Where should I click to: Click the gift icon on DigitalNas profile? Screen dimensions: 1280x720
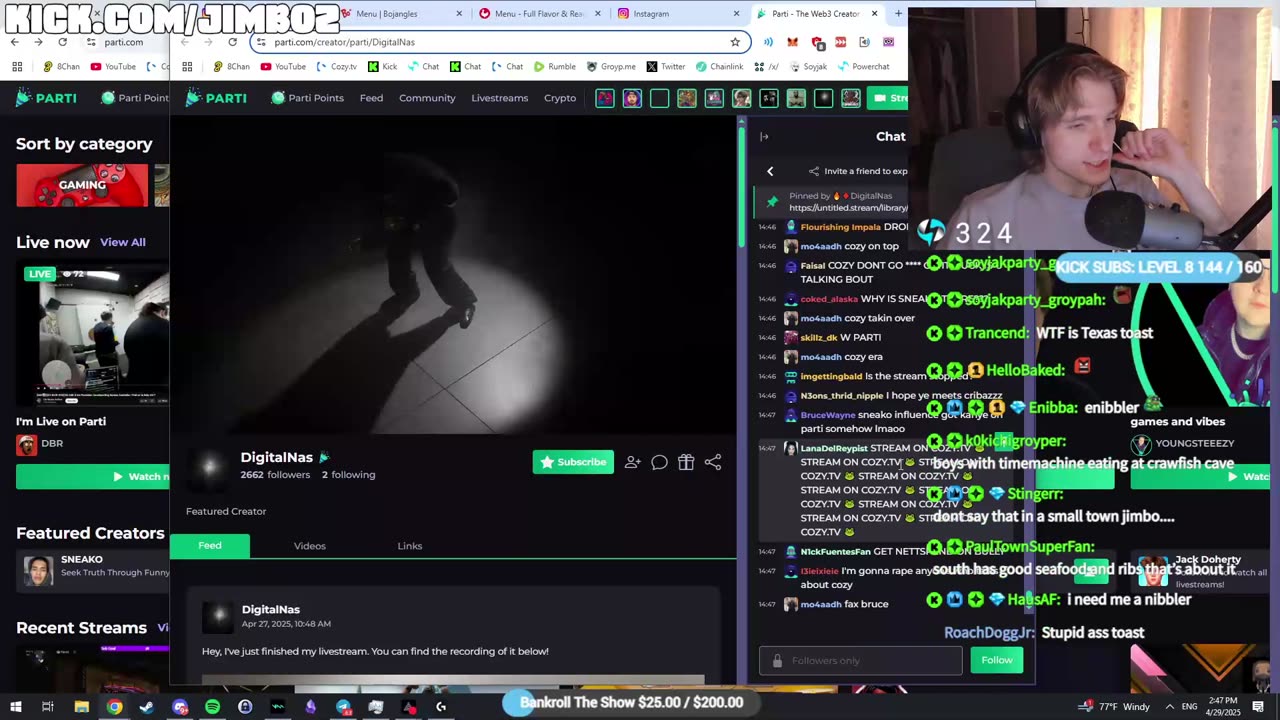coord(686,462)
